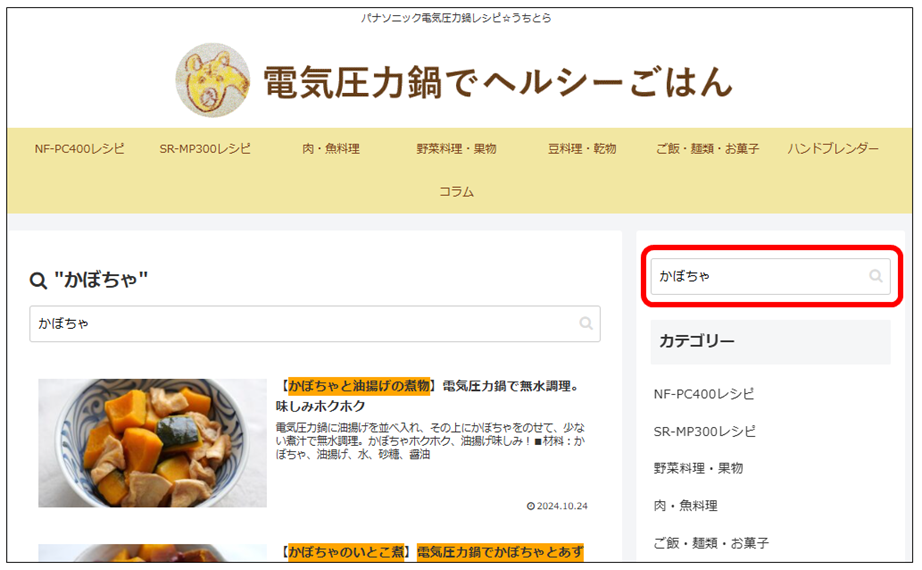Open sidebar category SR-MP300レシピ

click(x=704, y=431)
